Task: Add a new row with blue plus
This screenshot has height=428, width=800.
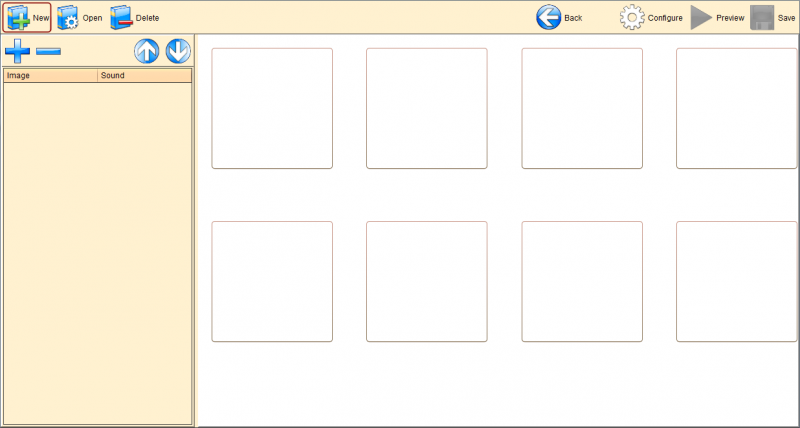Action: pyautogui.click(x=17, y=51)
